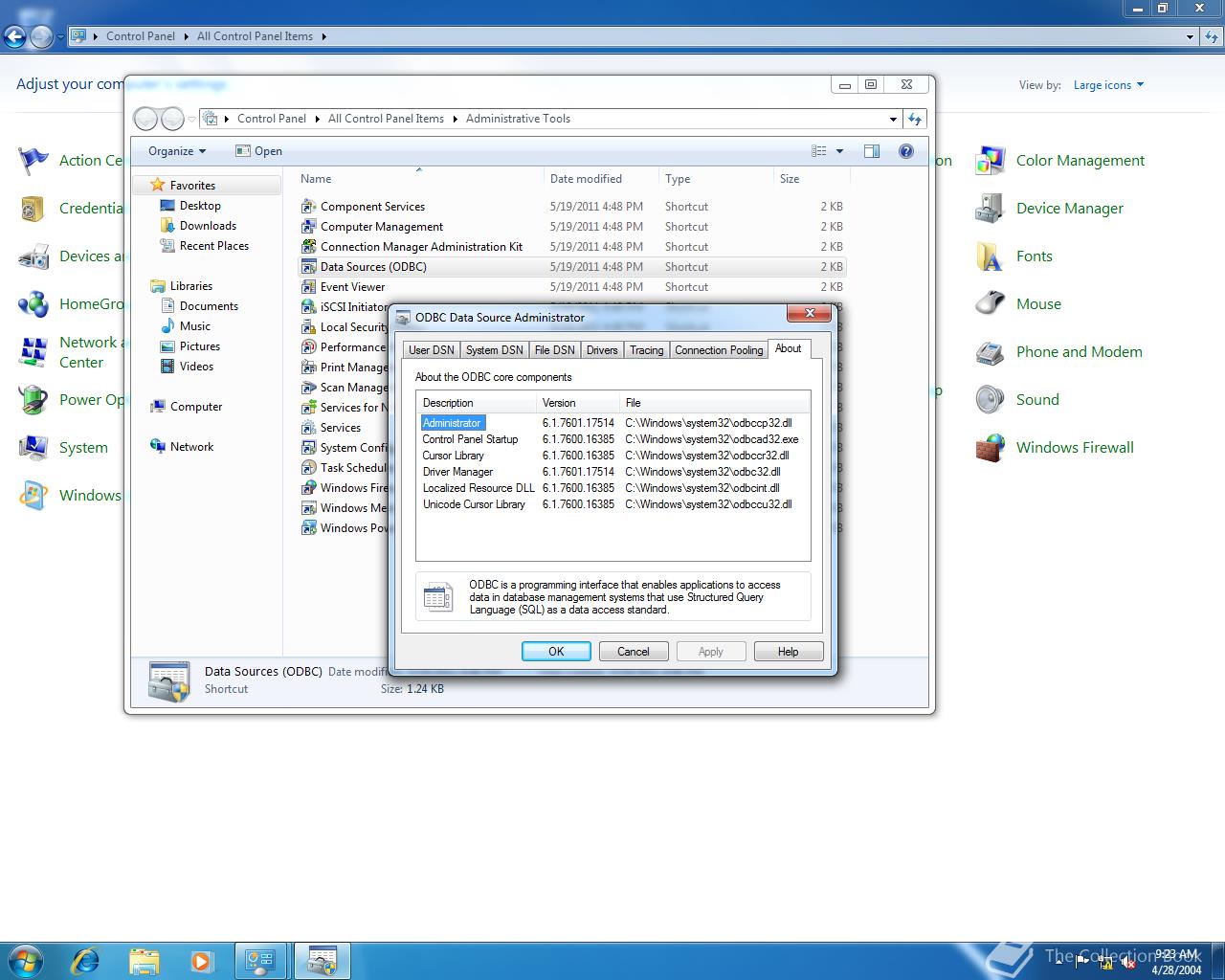The width and height of the screenshot is (1225, 980).
Task: Click the Data Sources (ODBC) icon
Action: (309, 267)
